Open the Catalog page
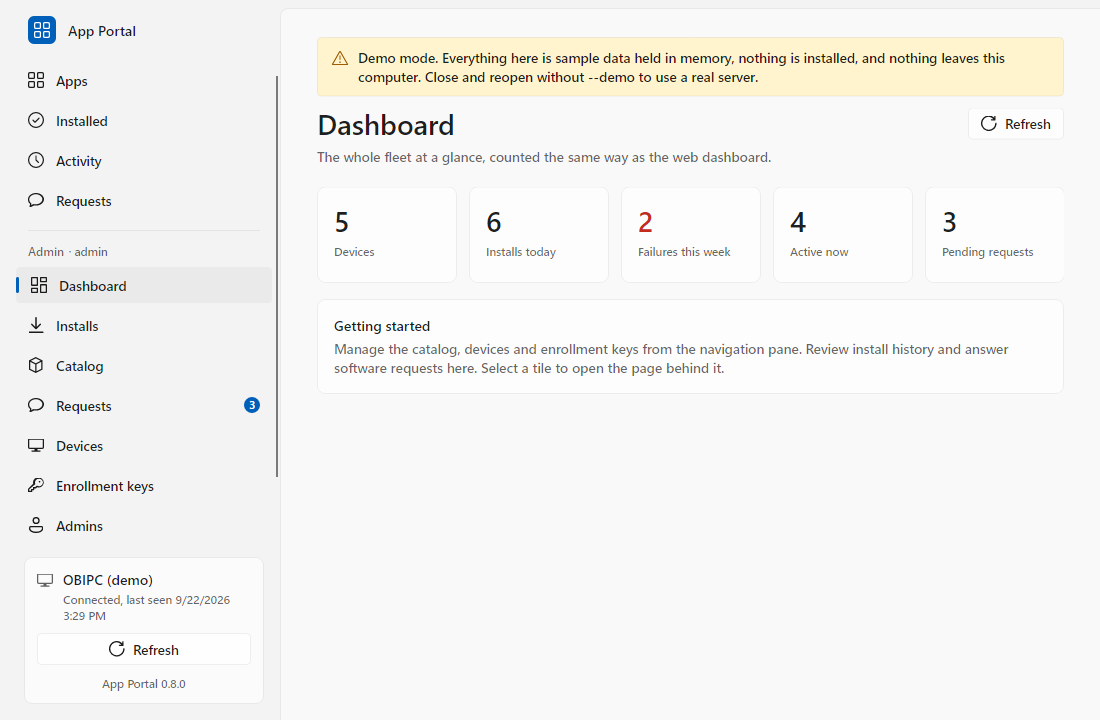 (144, 366)
